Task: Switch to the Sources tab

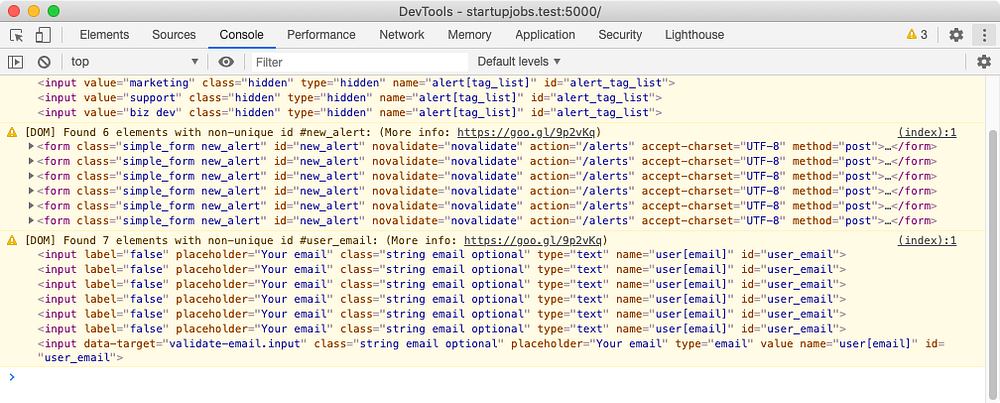Action: point(173,35)
